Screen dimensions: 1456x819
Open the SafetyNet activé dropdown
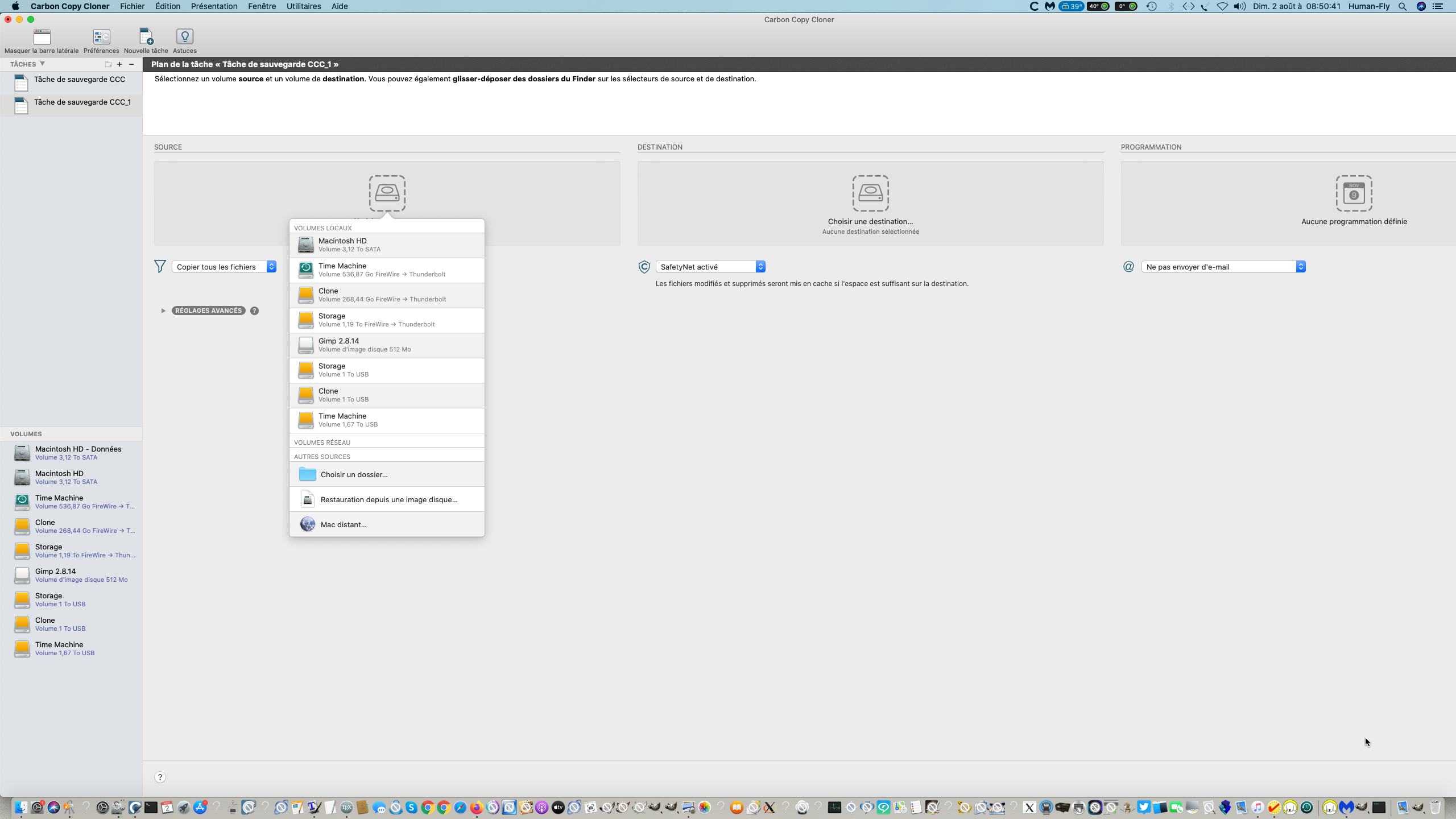710,267
